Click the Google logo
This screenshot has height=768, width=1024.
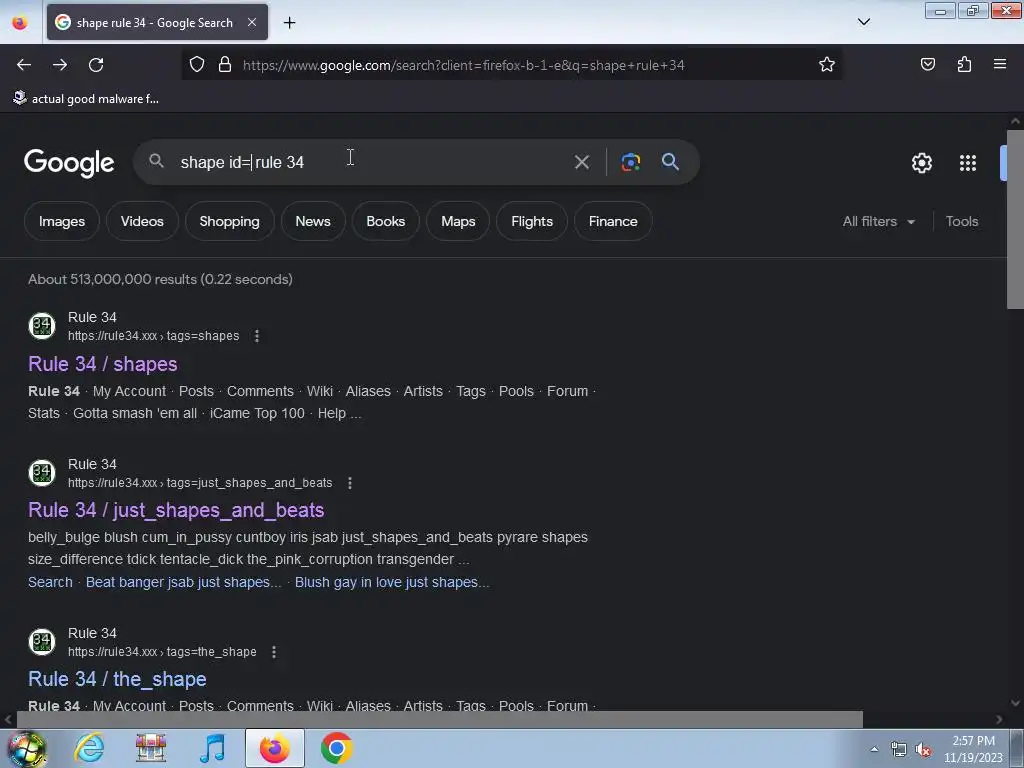[69, 163]
